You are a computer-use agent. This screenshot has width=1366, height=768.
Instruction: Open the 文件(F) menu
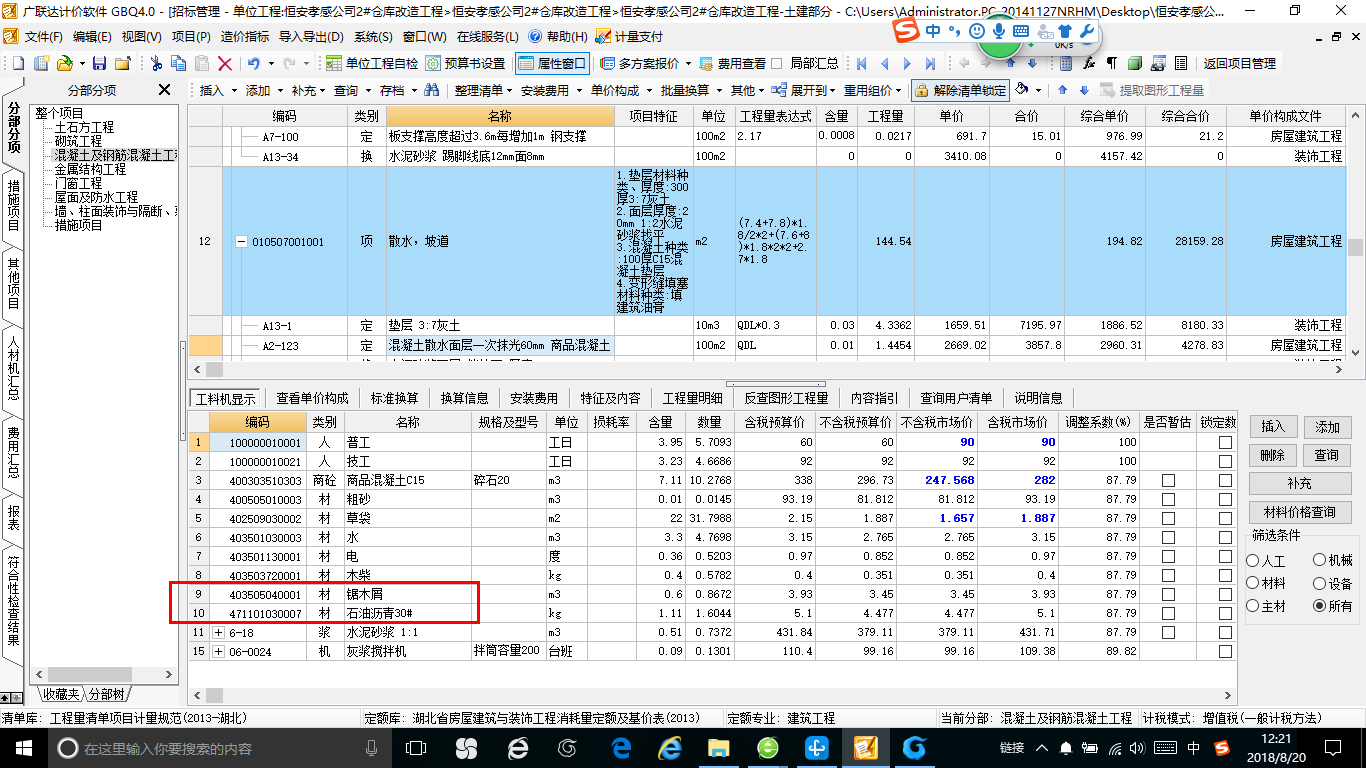click(x=43, y=37)
